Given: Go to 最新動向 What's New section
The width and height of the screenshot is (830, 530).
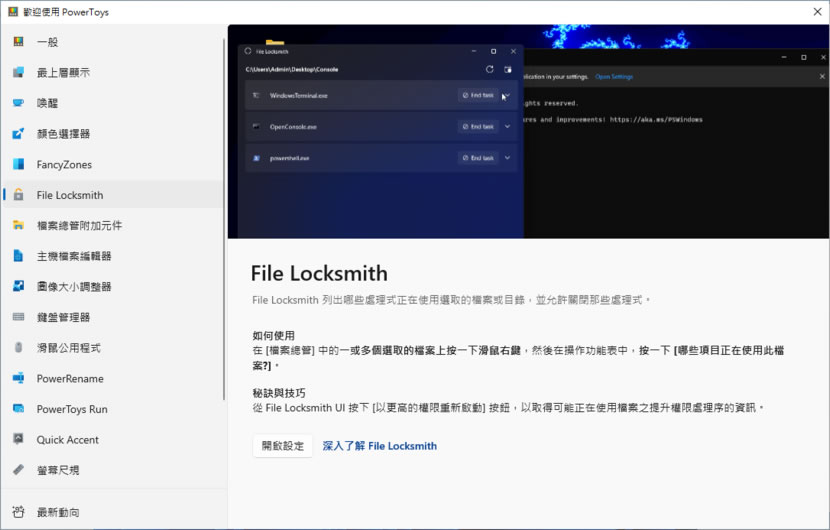Looking at the screenshot, I should 58,513.
